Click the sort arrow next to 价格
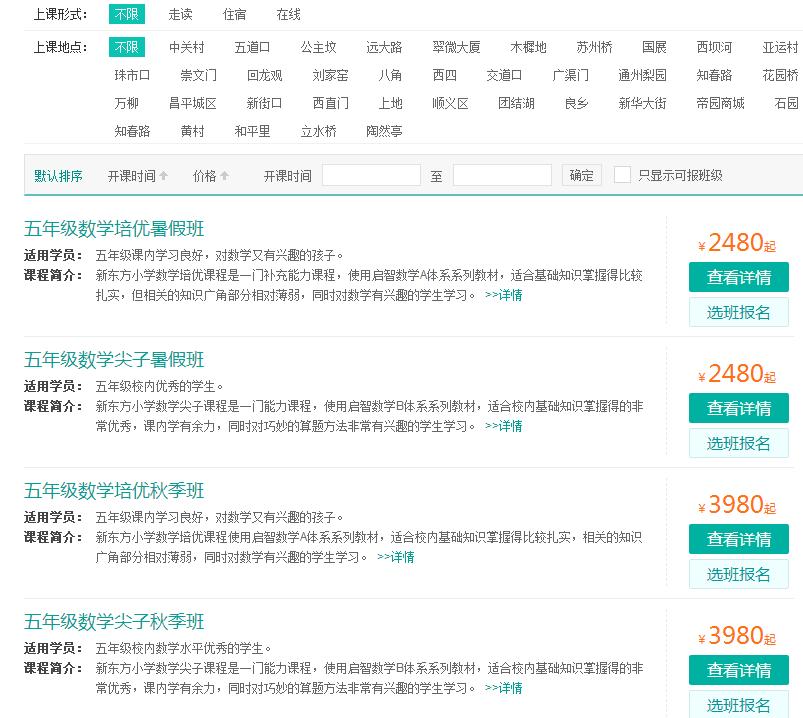Viewport: 803px width, 718px height. (x=226, y=174)
